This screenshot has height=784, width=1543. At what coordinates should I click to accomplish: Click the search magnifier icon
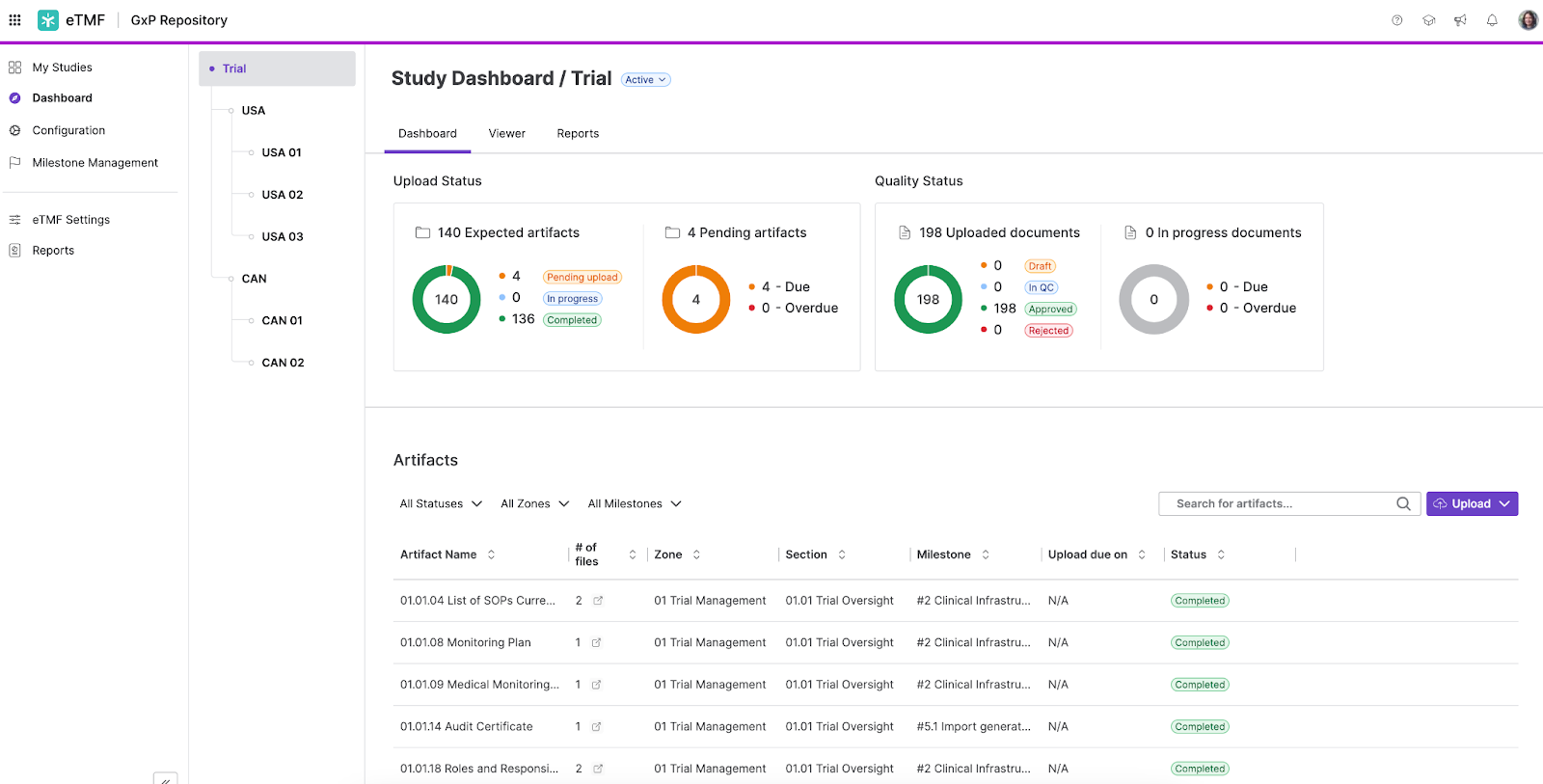(1403, 504)
